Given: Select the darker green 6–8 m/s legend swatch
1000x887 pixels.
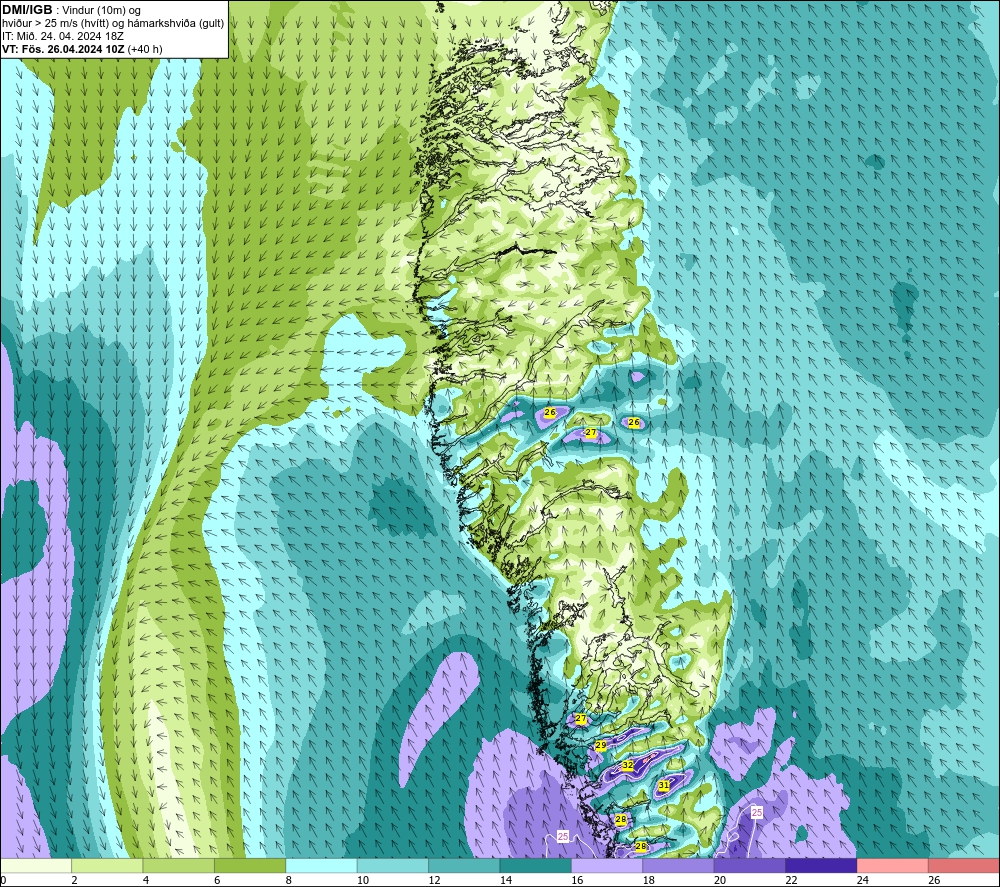Looking at the screenshot, I should tap(250, 865).
